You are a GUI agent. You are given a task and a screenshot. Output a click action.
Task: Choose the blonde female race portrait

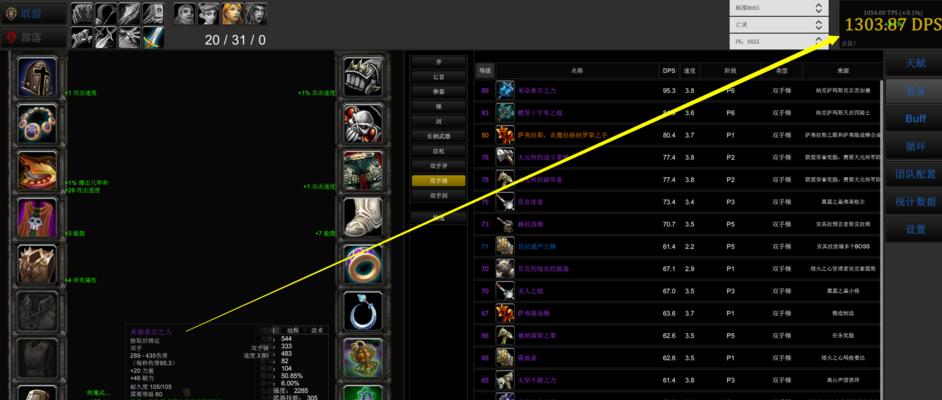pyautogui.click(x=232, y=13)
